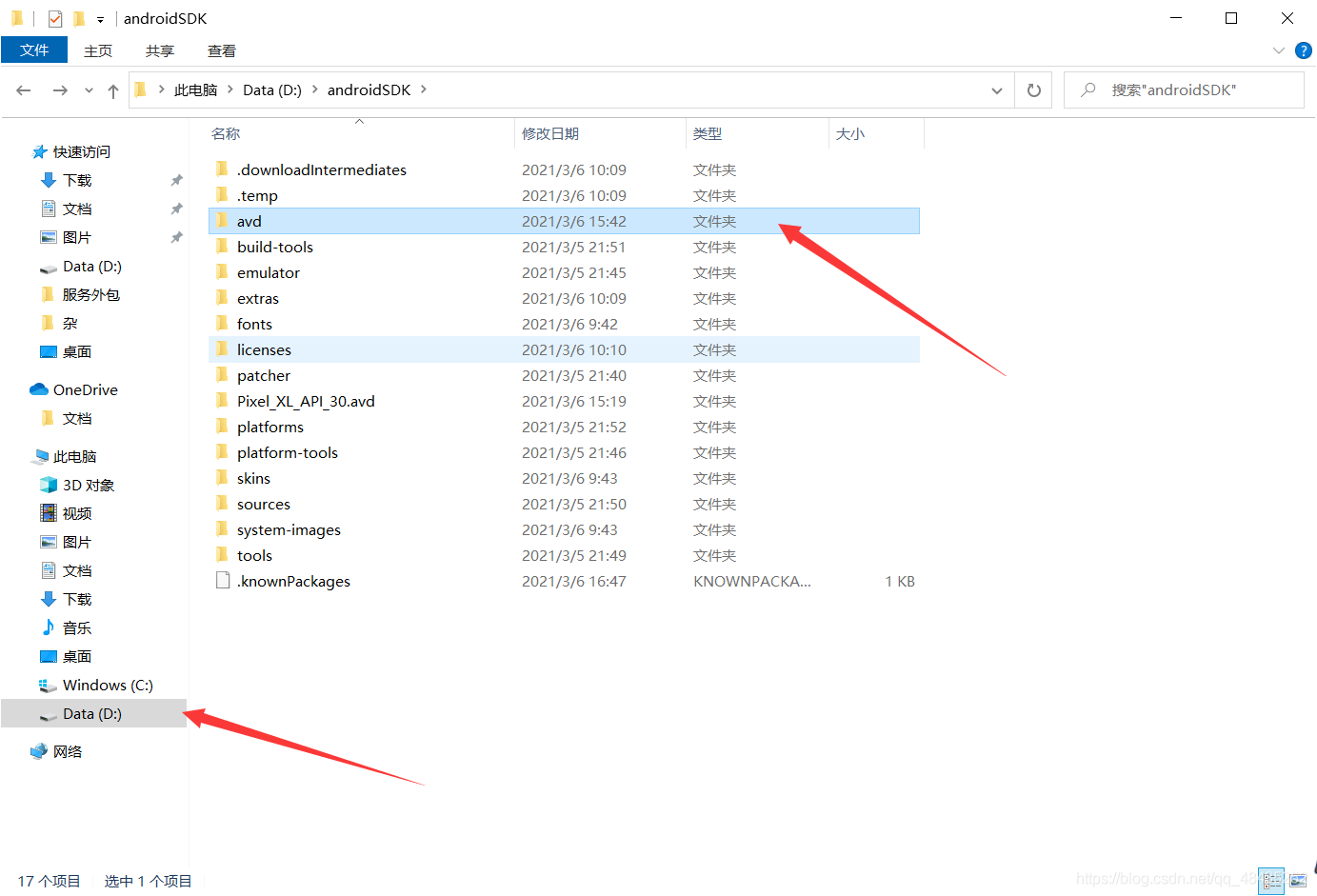Switch to the 查看 ribbon tab
Screen dimensions: 1317x896
pos(221,50)
